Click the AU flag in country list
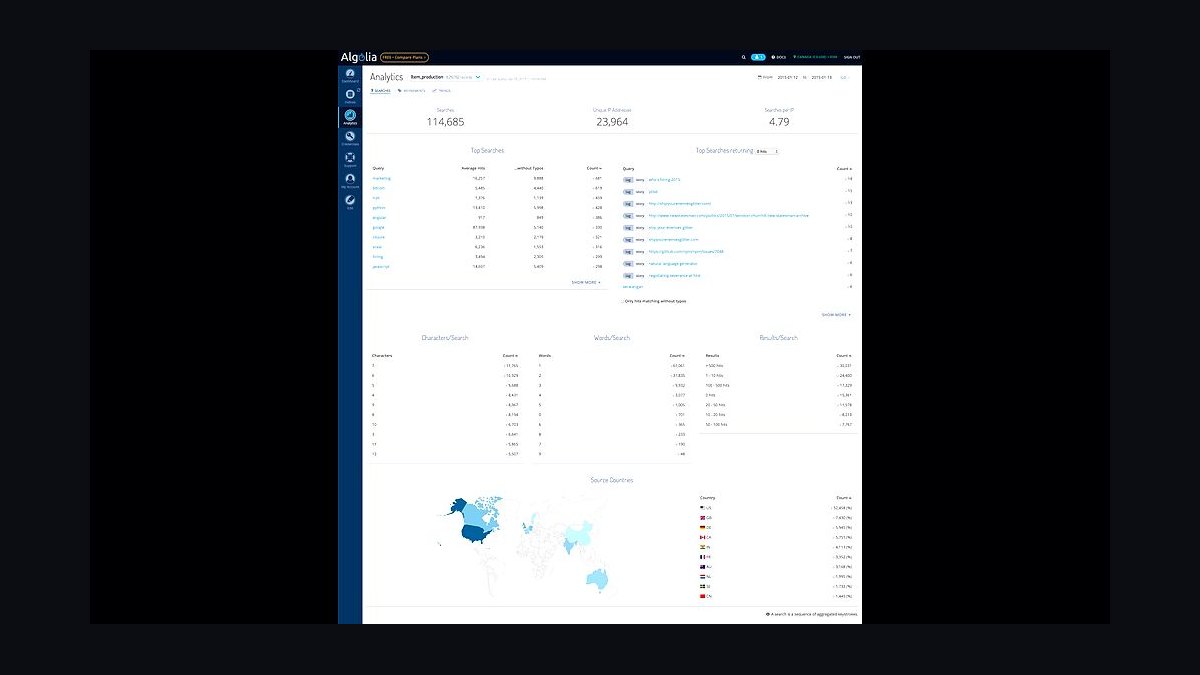The width and height of the screenshot is (1200, 675). 705,568
